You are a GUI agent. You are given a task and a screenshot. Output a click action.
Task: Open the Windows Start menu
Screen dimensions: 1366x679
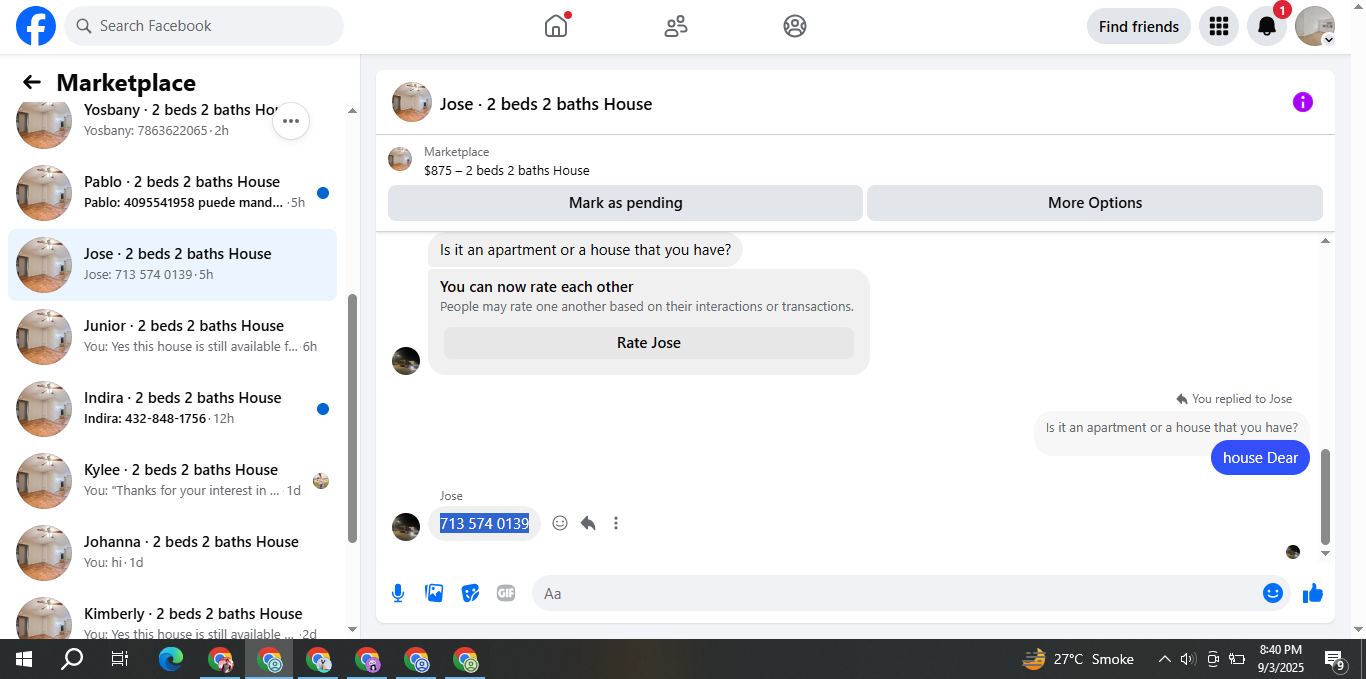pos(24,659)
